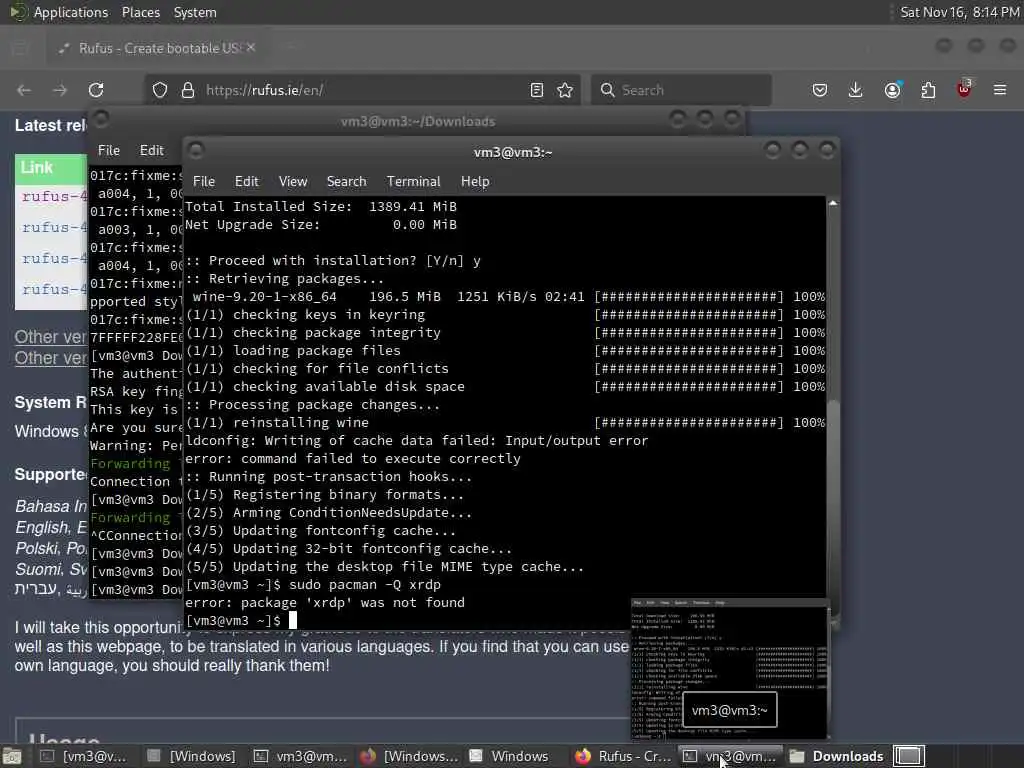Go back in Firefox history

coord(24,90)
